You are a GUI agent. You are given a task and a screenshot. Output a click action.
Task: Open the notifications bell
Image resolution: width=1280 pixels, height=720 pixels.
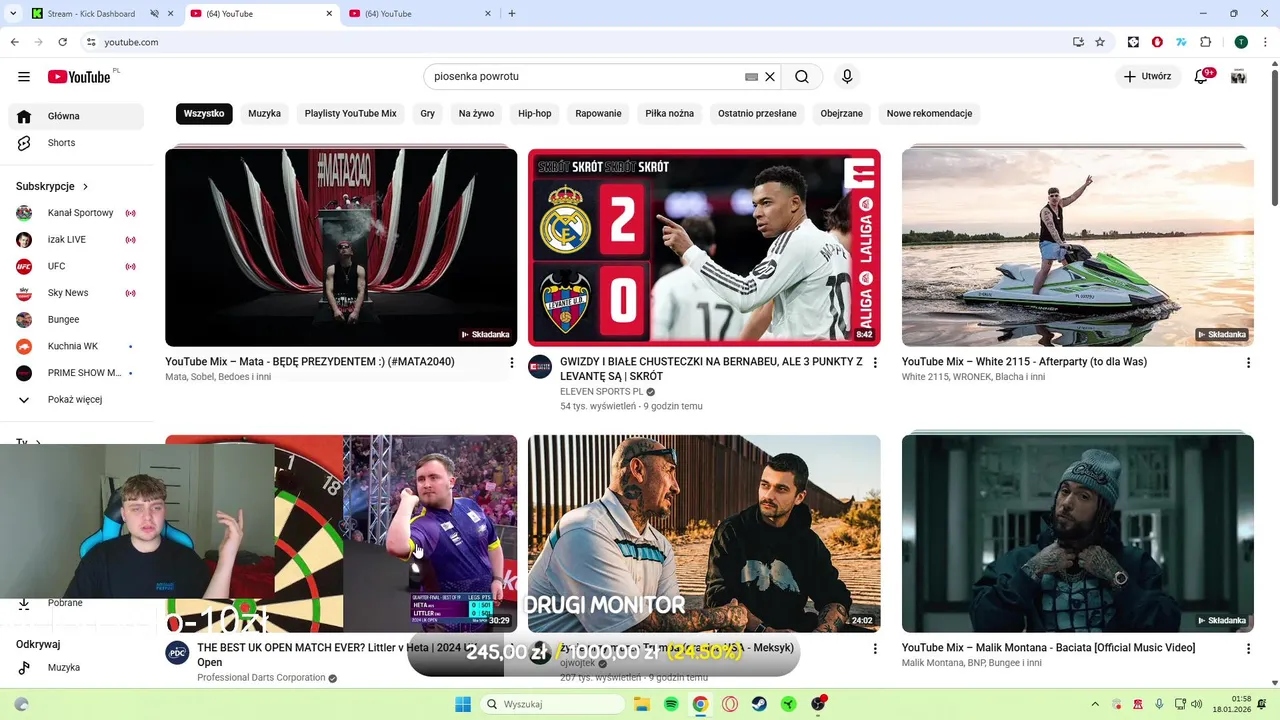[x=1201, y=77]
